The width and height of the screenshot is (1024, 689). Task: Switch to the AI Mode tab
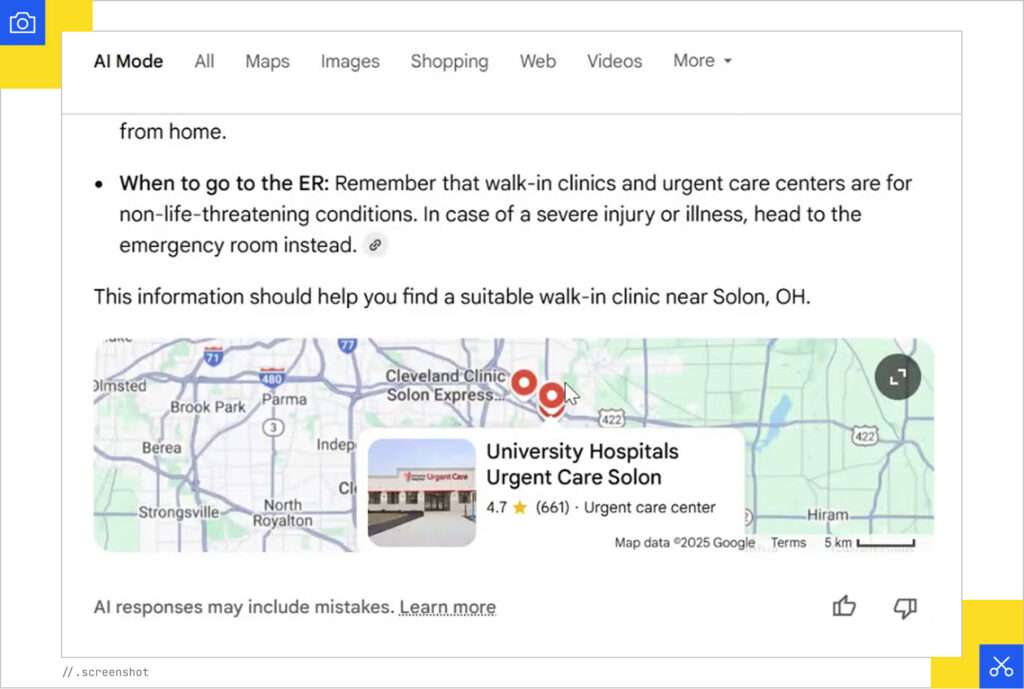(128, 61)
